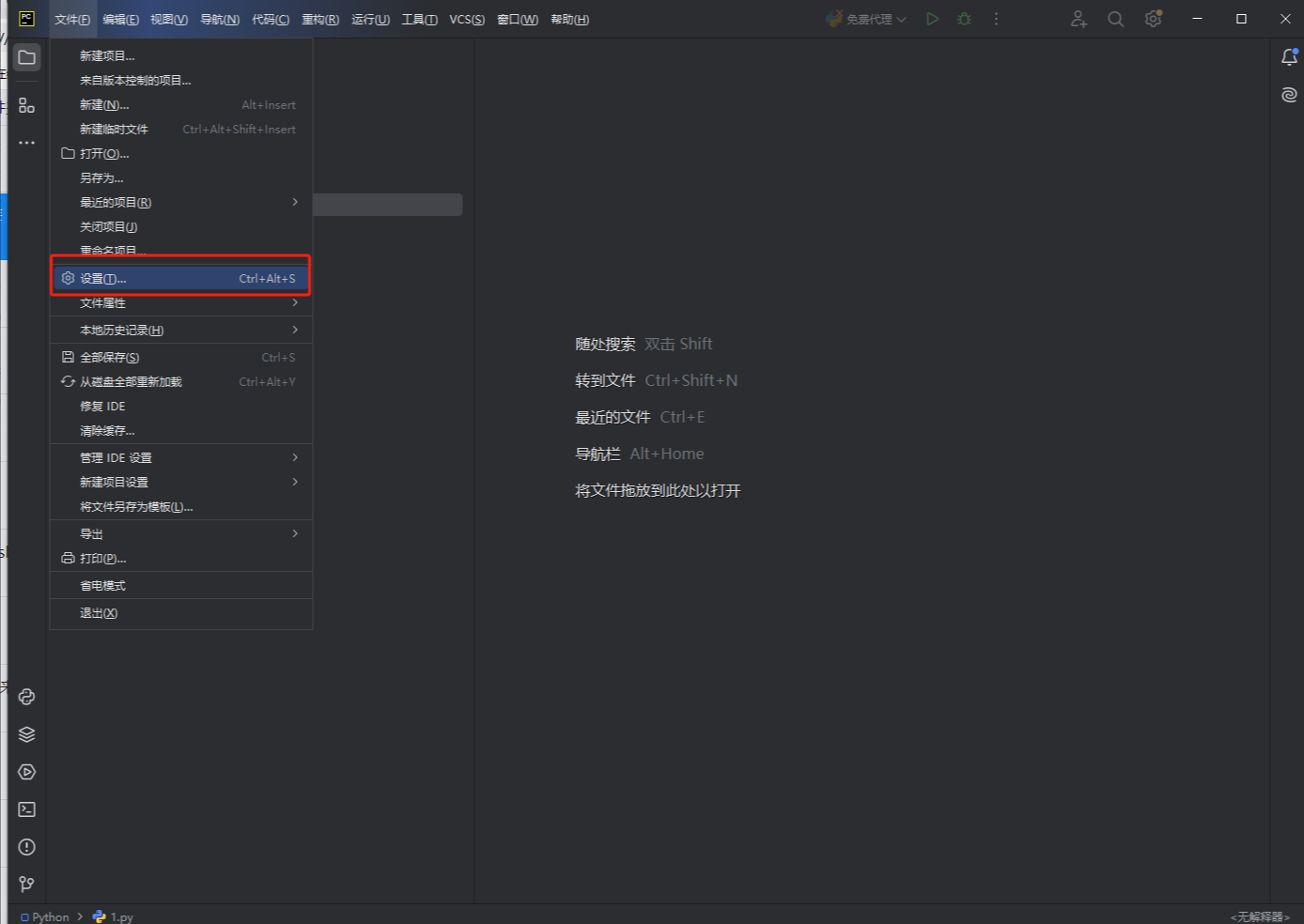This screenshot has width=1304, height=924.
Task: Open the 窗口 menu
Action: pyautogui.click(x=518, y=20)
